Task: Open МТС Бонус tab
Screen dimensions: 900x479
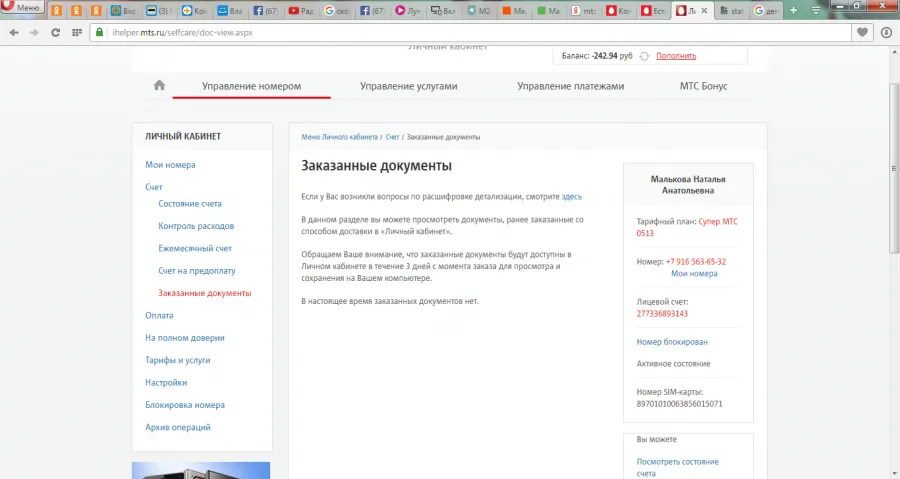Action: tap(703, 86)
